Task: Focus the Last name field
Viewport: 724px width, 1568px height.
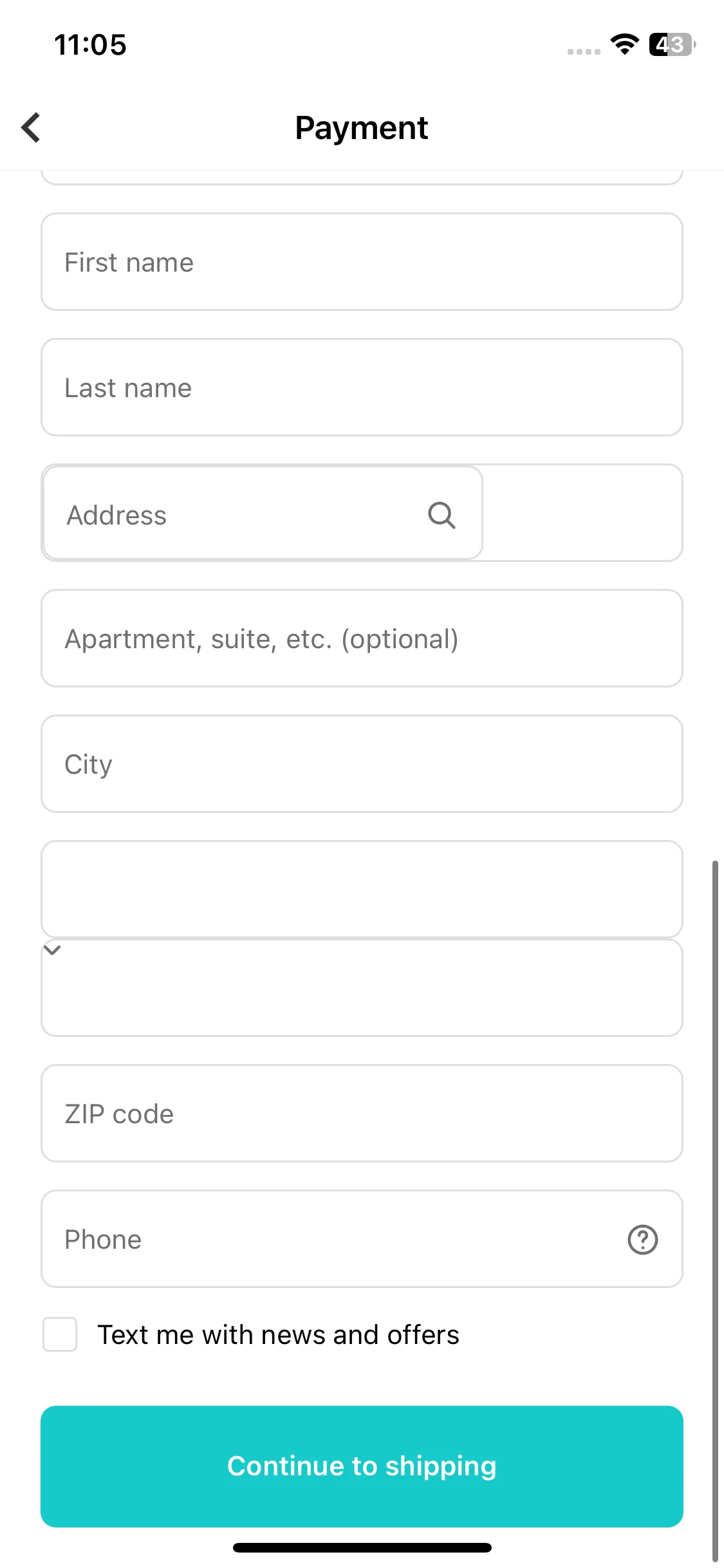Action: [362, 387]
